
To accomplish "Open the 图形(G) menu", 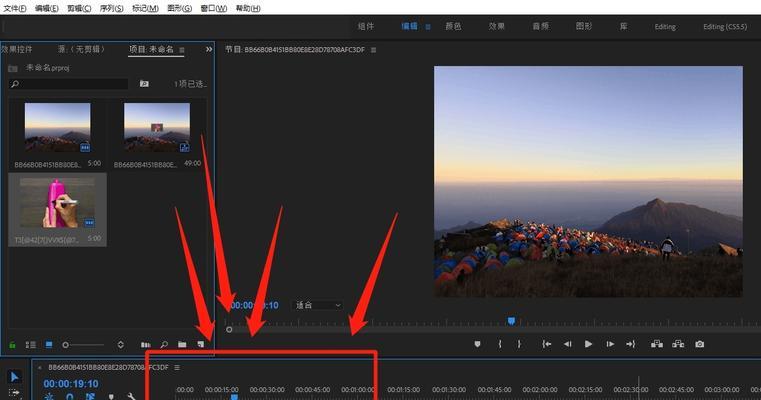I will (x=180, y=8).
